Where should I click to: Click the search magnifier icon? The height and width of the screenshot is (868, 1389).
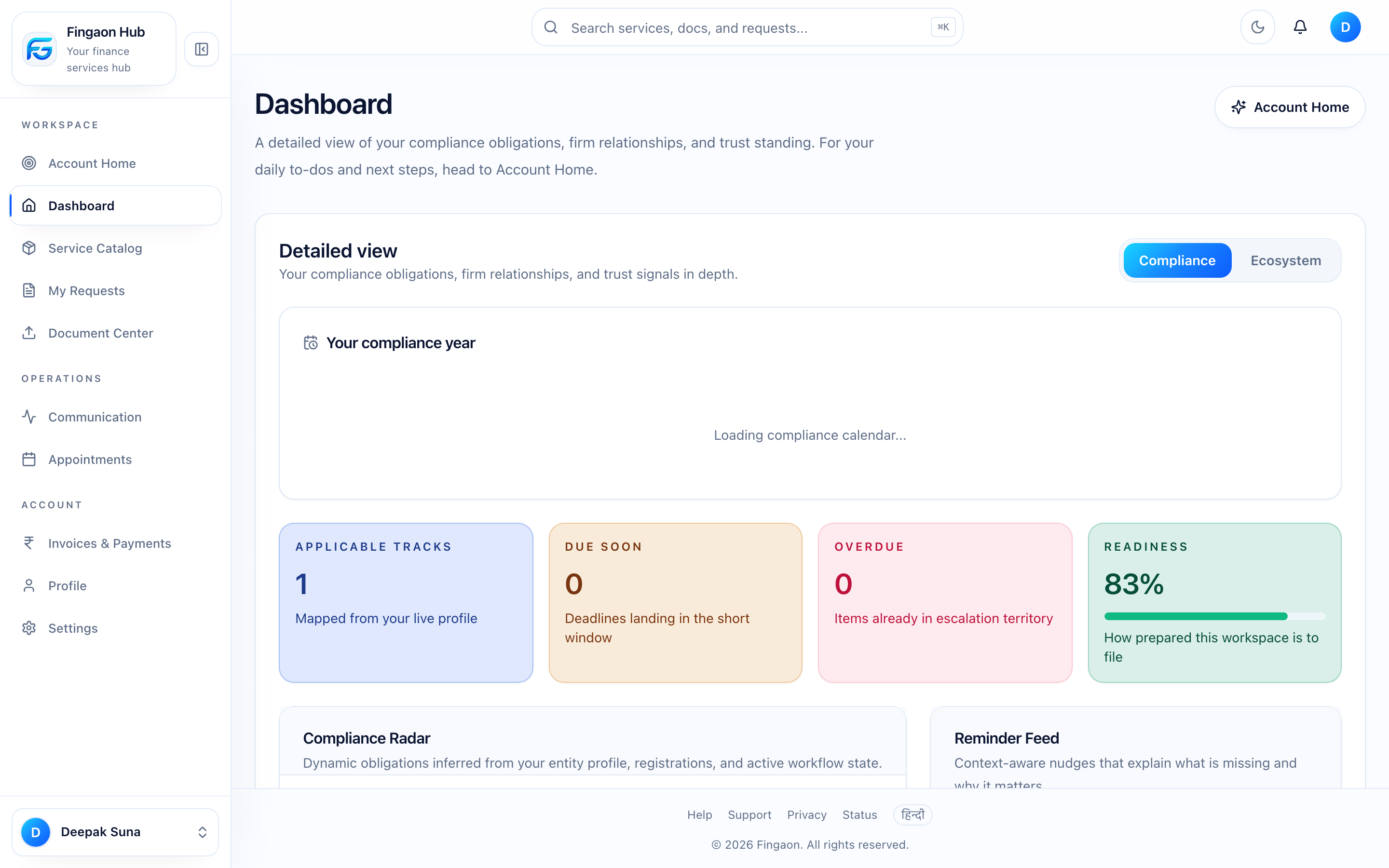550,27
